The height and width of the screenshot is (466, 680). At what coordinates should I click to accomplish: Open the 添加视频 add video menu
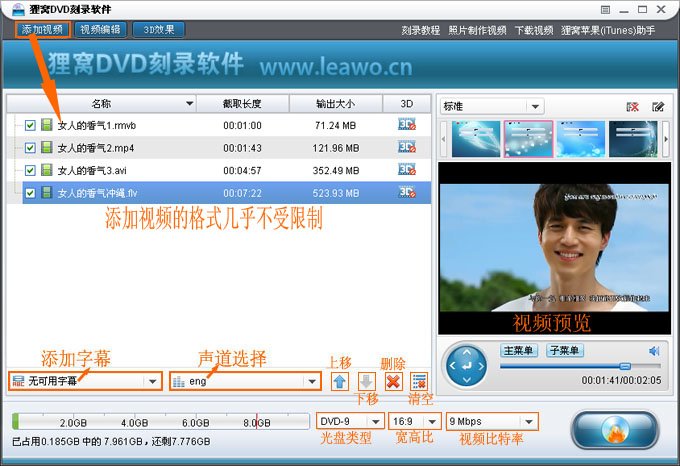42,30
